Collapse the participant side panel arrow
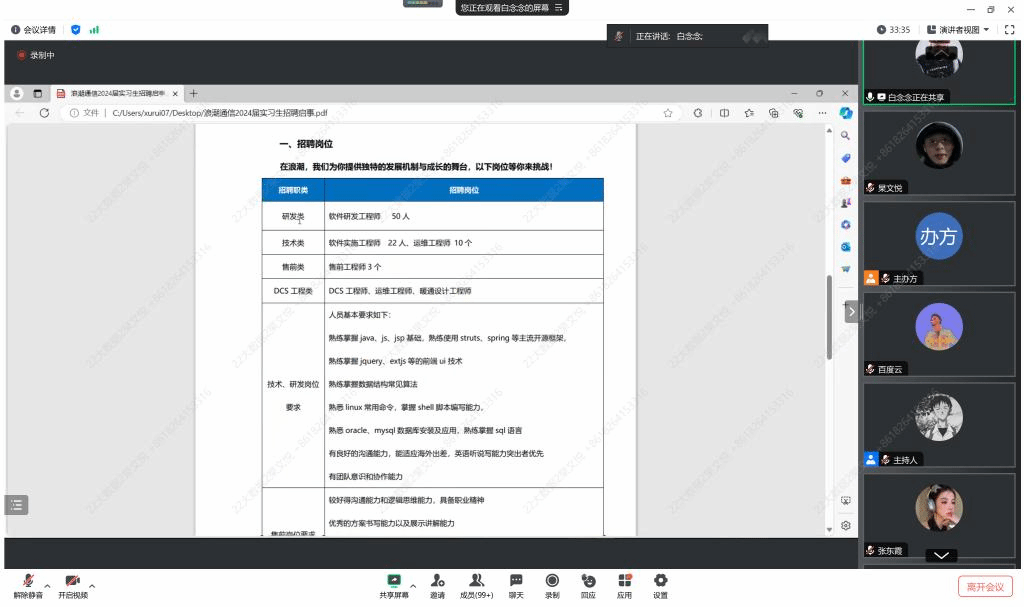This screenshot has width=1024, height=607. click(851, 312)
